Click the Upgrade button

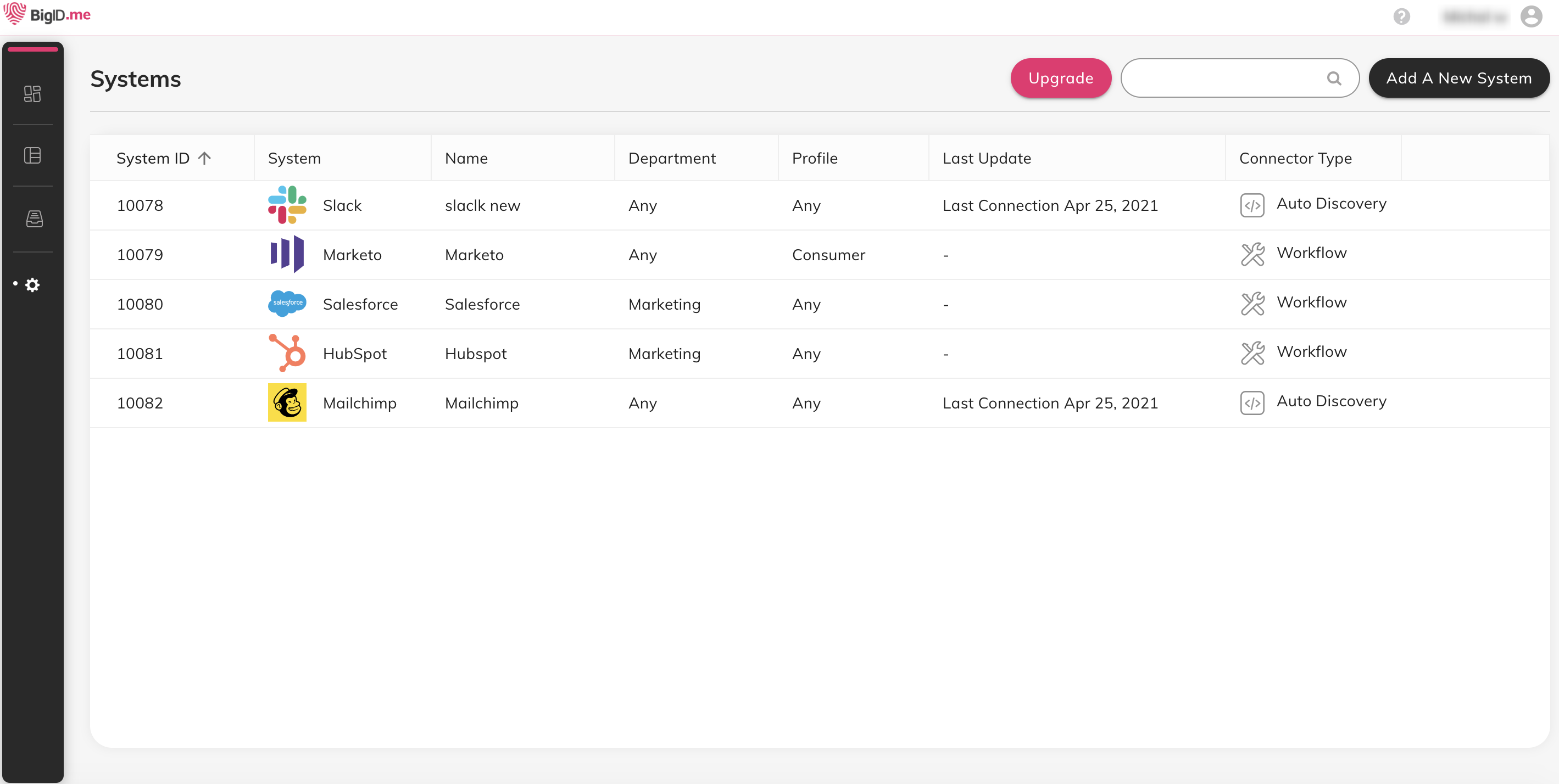click(1060, 78)
